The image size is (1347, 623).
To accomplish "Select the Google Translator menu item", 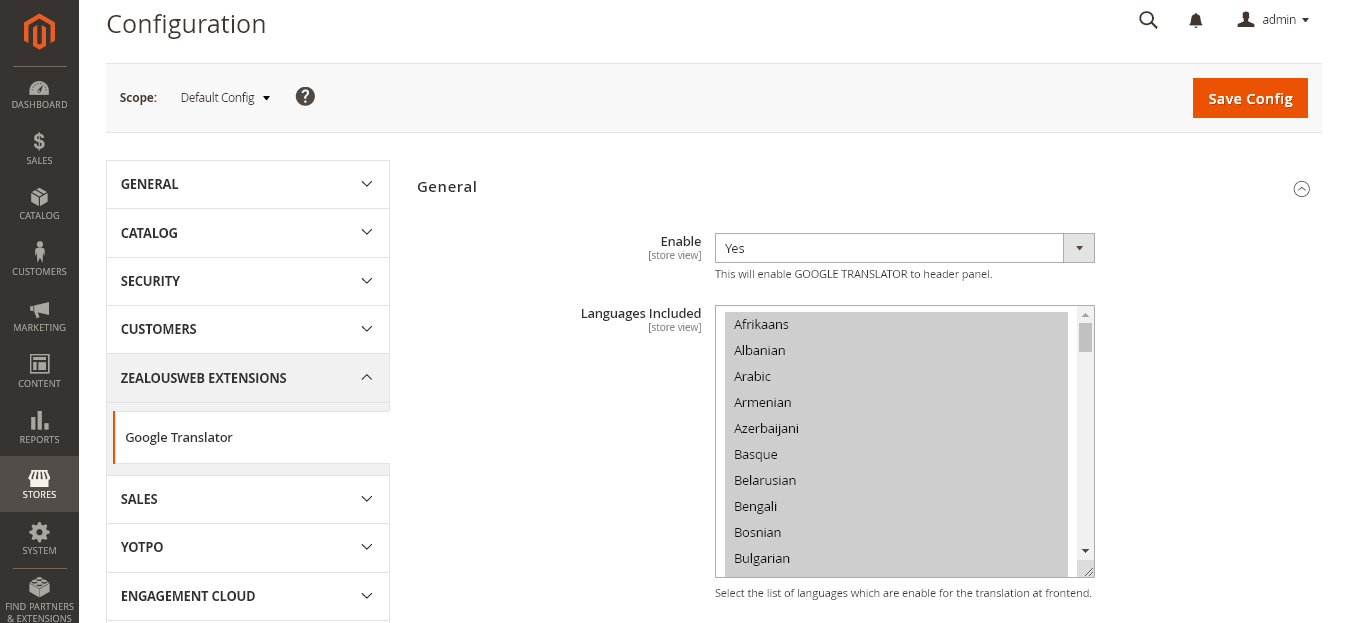I will 179,438.
